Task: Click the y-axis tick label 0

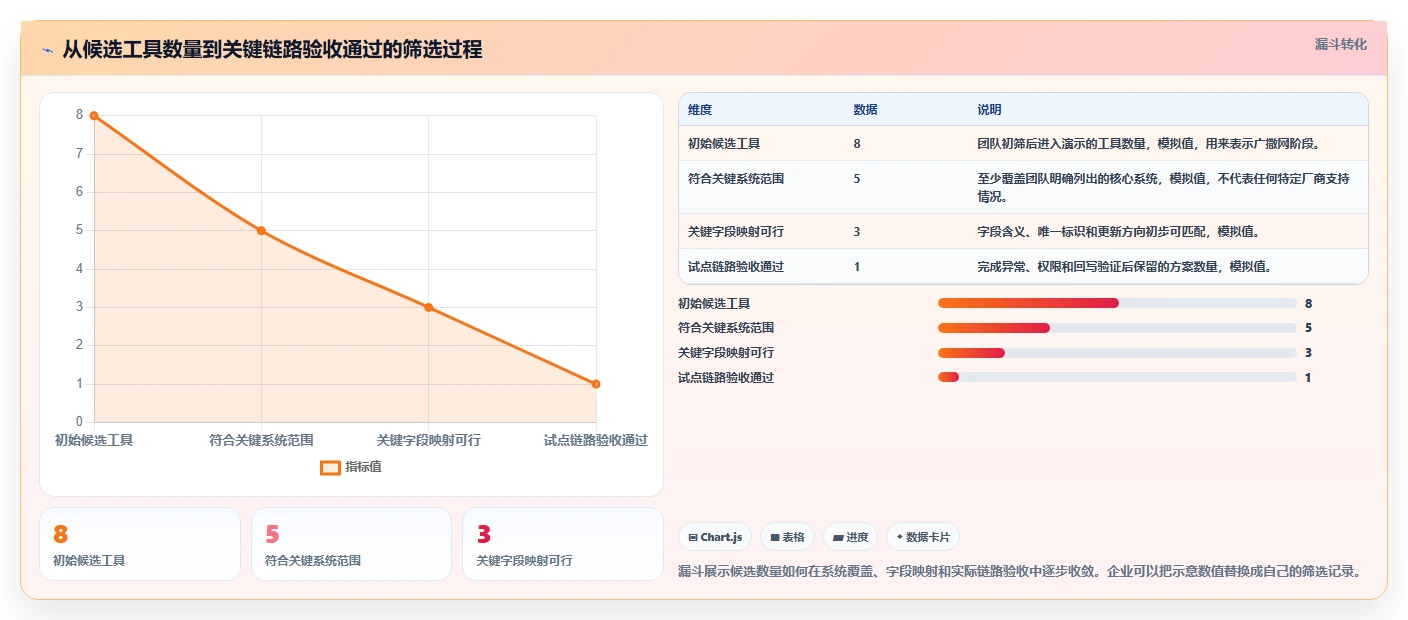Action: pyautogui.click(x=79, y=422)
